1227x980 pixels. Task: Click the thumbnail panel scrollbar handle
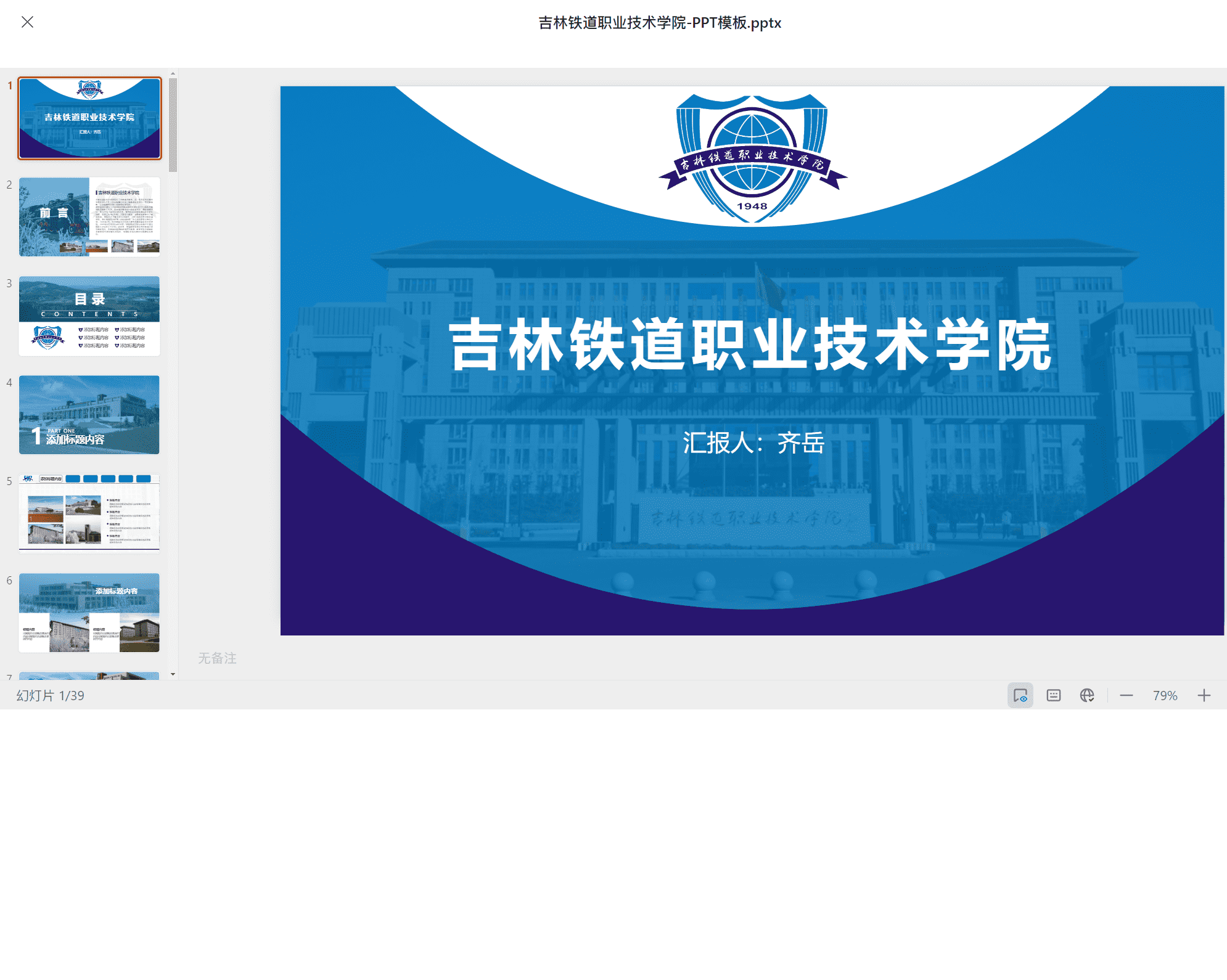[173, 125]
